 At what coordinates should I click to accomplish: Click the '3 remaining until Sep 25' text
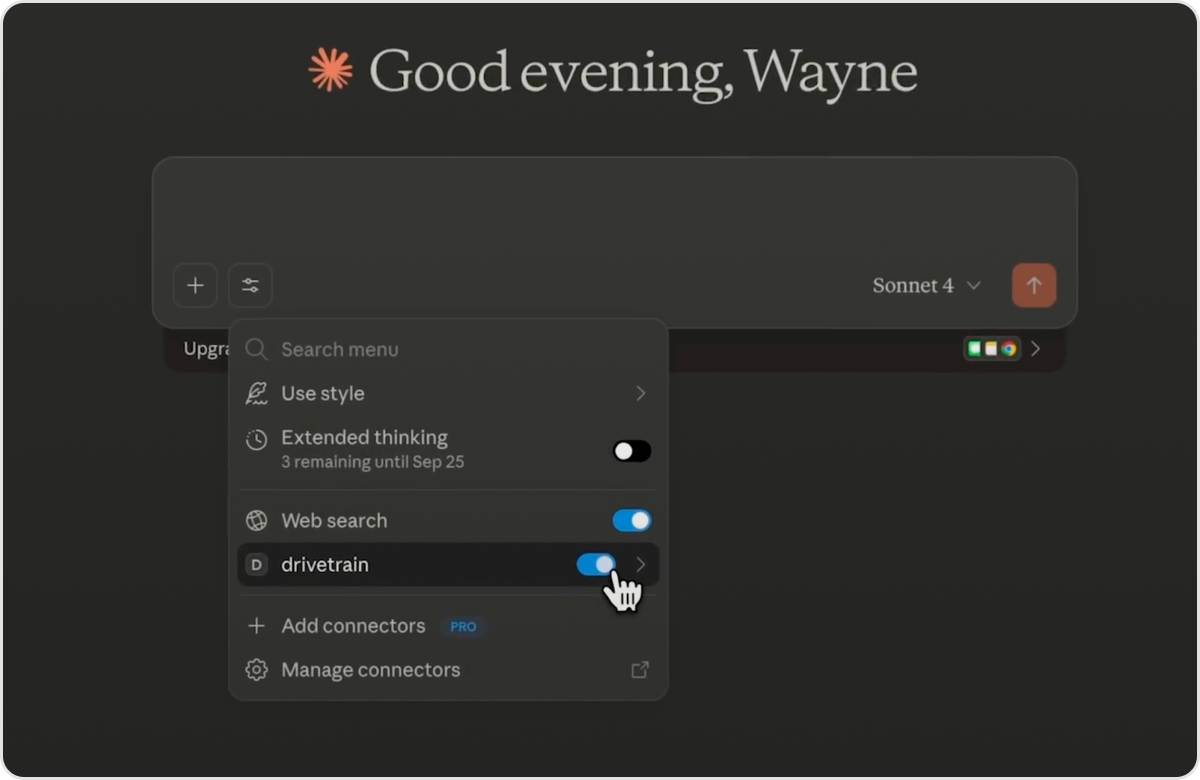pyautogui.click(x=373, y=462)
